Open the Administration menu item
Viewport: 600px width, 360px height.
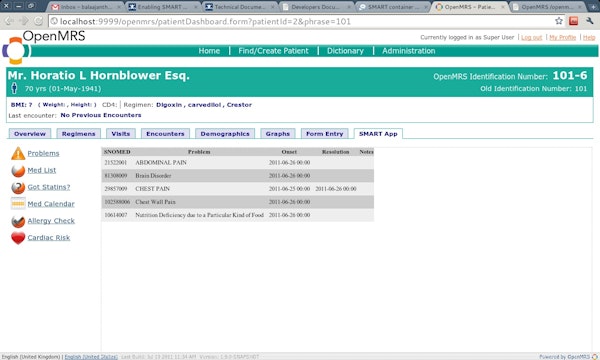[x=408, y=51]
